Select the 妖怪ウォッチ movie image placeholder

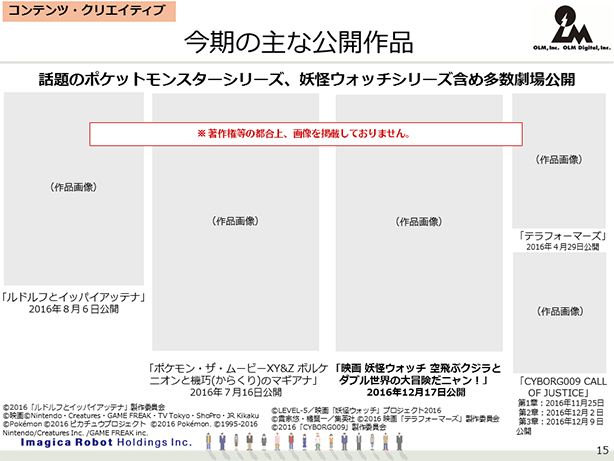click(x=419, y=223)
